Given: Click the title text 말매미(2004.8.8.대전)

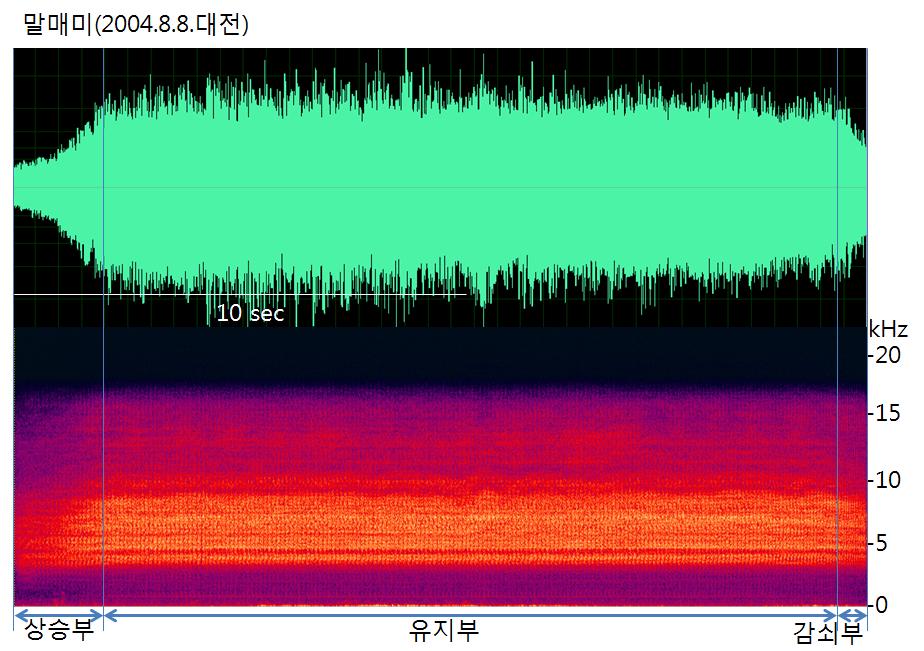Looking at the screenshot, I should tap(136, 24).
